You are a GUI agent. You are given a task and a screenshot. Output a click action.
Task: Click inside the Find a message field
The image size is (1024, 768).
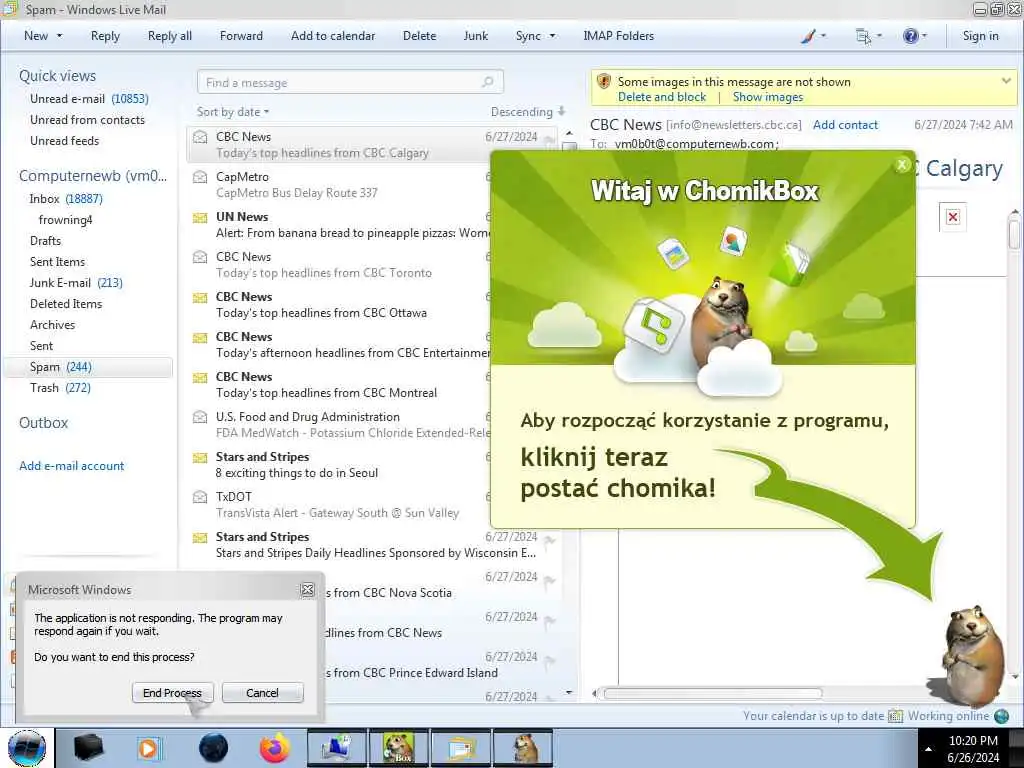tap(350, 82)
